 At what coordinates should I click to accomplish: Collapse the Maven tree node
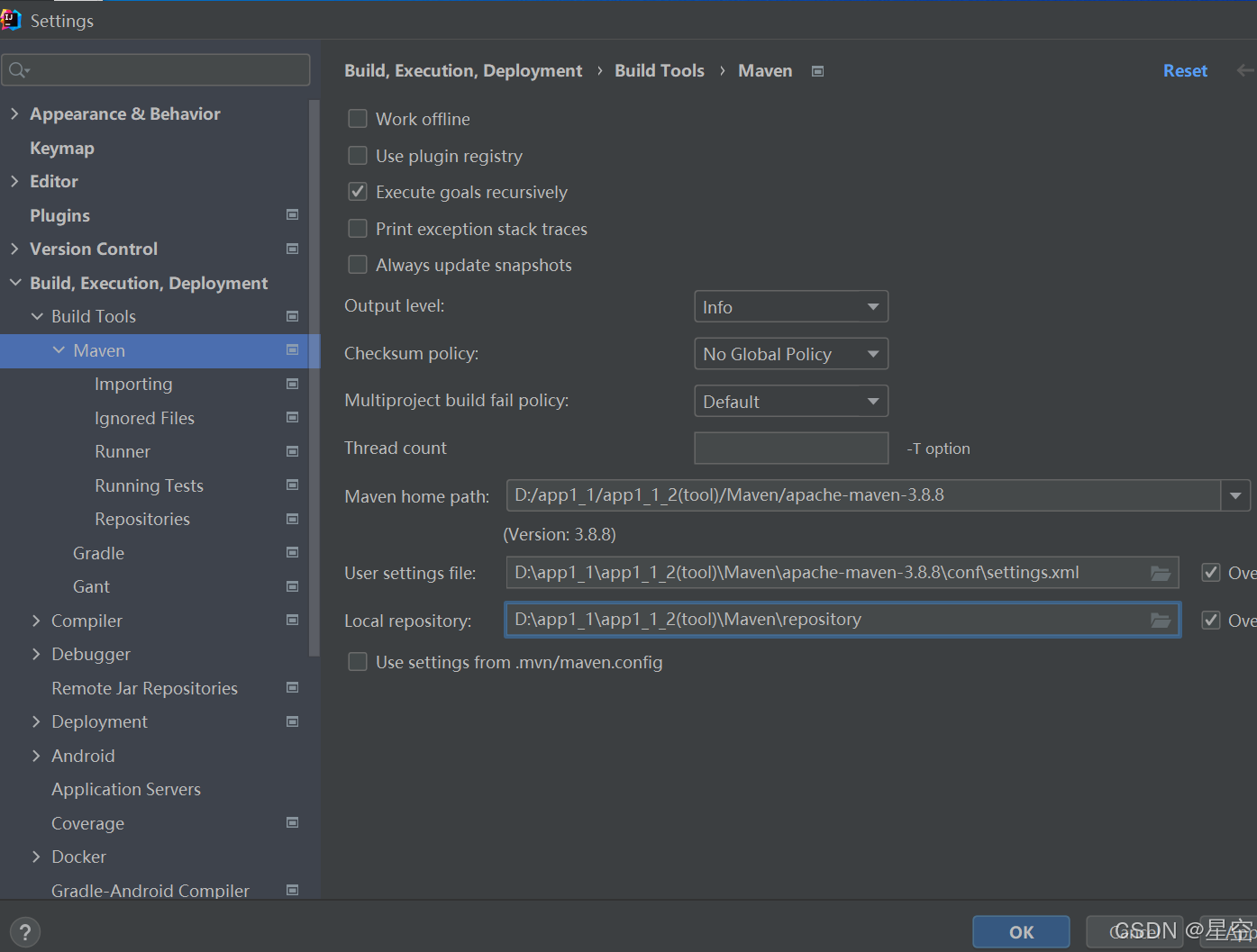59,349
